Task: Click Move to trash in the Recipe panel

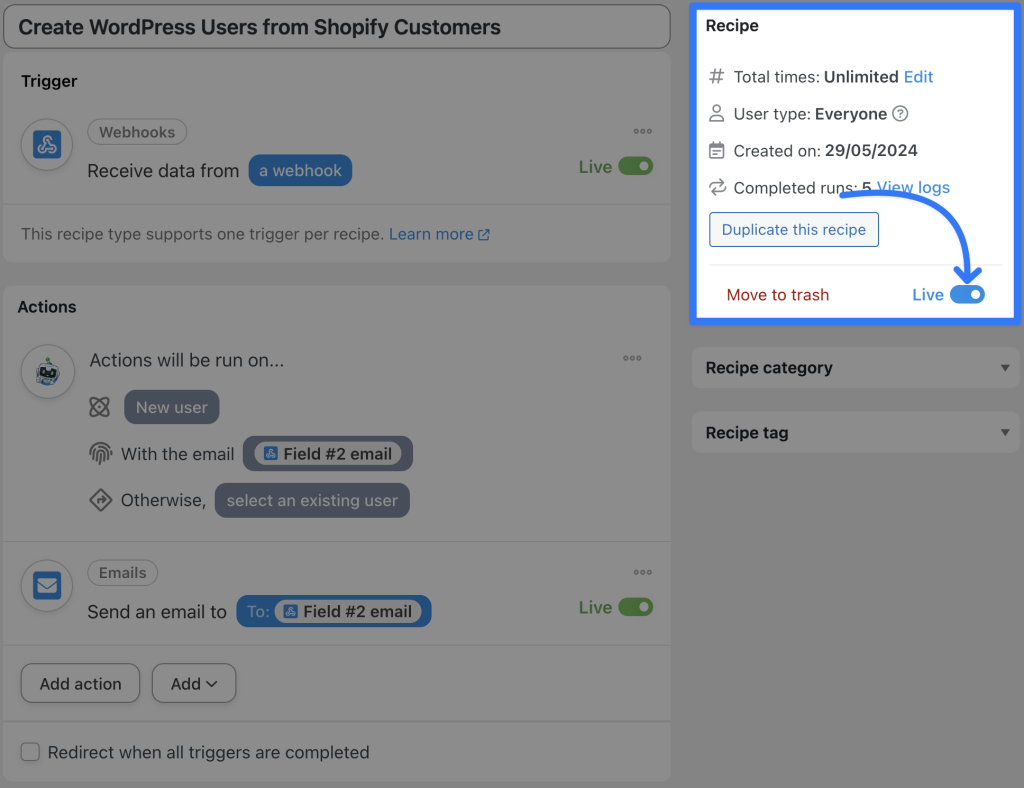Action: [x=777, y=294]
